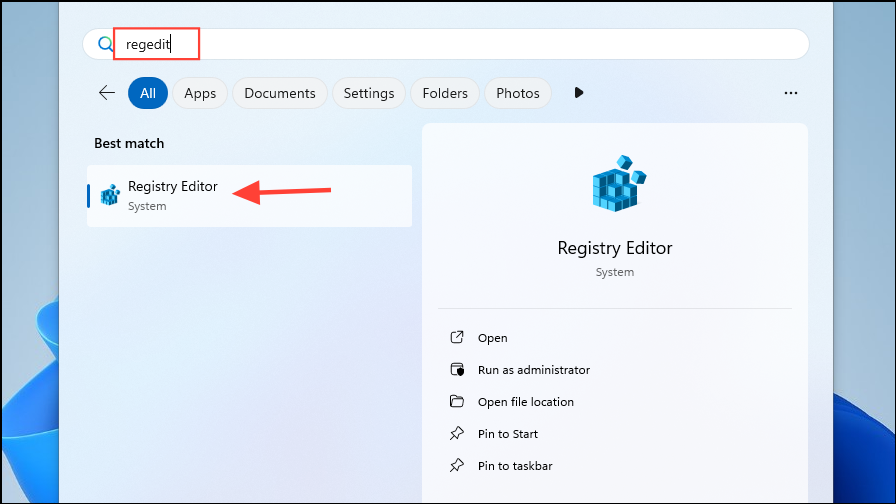
Task: Switch to the Photos filter tab
Action: pos(518,93)
